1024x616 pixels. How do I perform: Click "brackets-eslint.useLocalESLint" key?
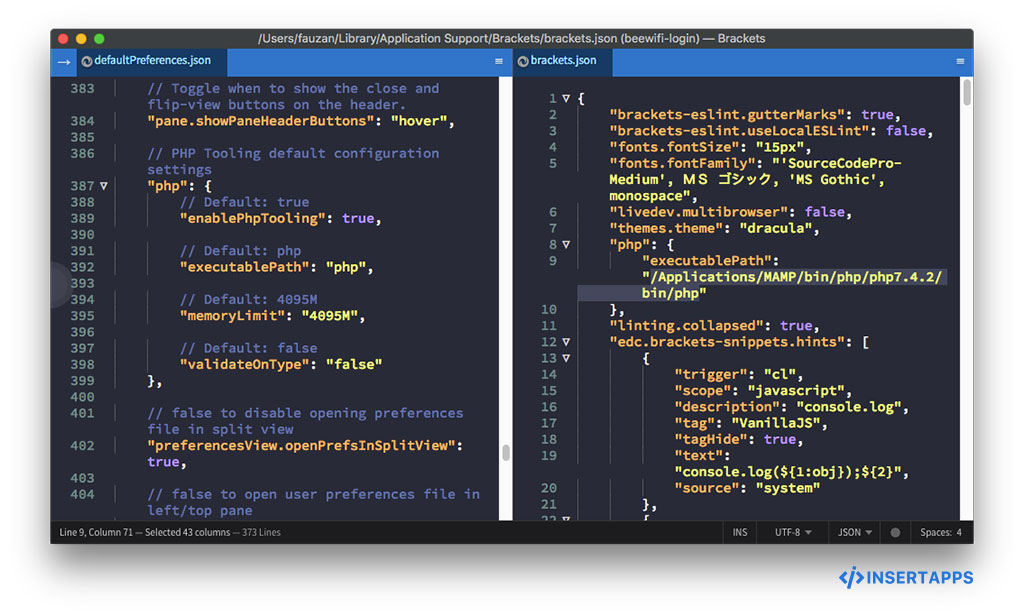coord(739,131)
